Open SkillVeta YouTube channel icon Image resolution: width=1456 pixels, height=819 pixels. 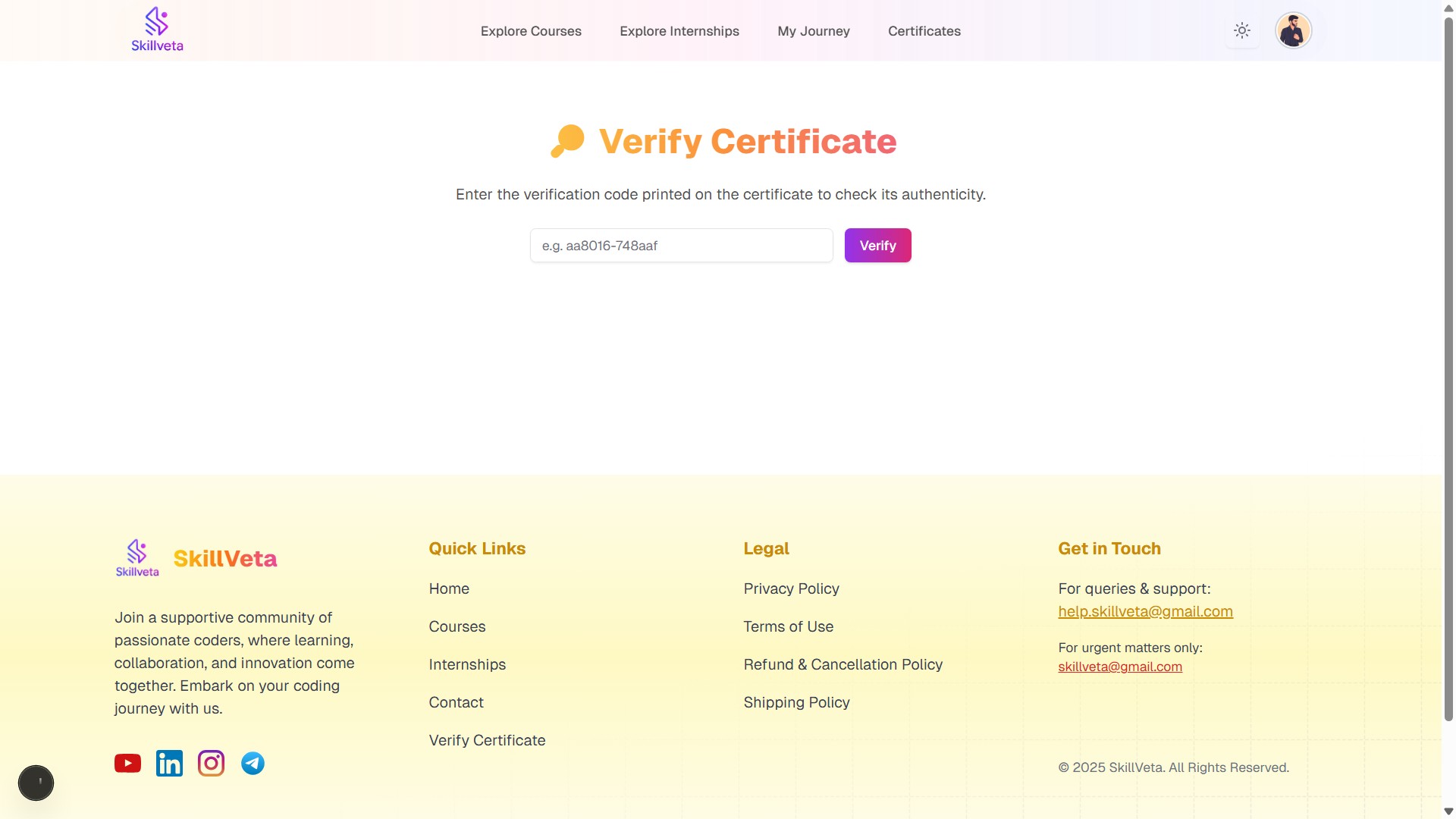[127, 763]
